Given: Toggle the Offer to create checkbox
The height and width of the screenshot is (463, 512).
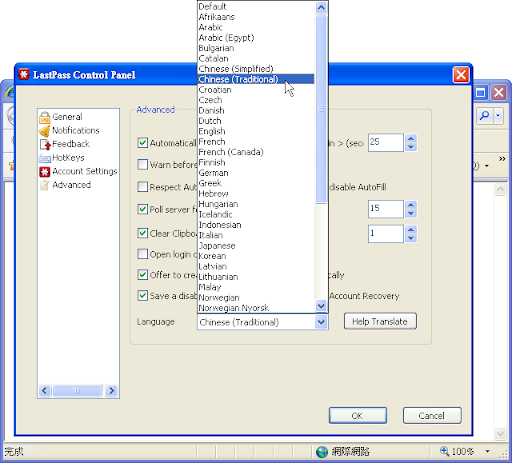Looking at the screenshot, I should (143, 275).
